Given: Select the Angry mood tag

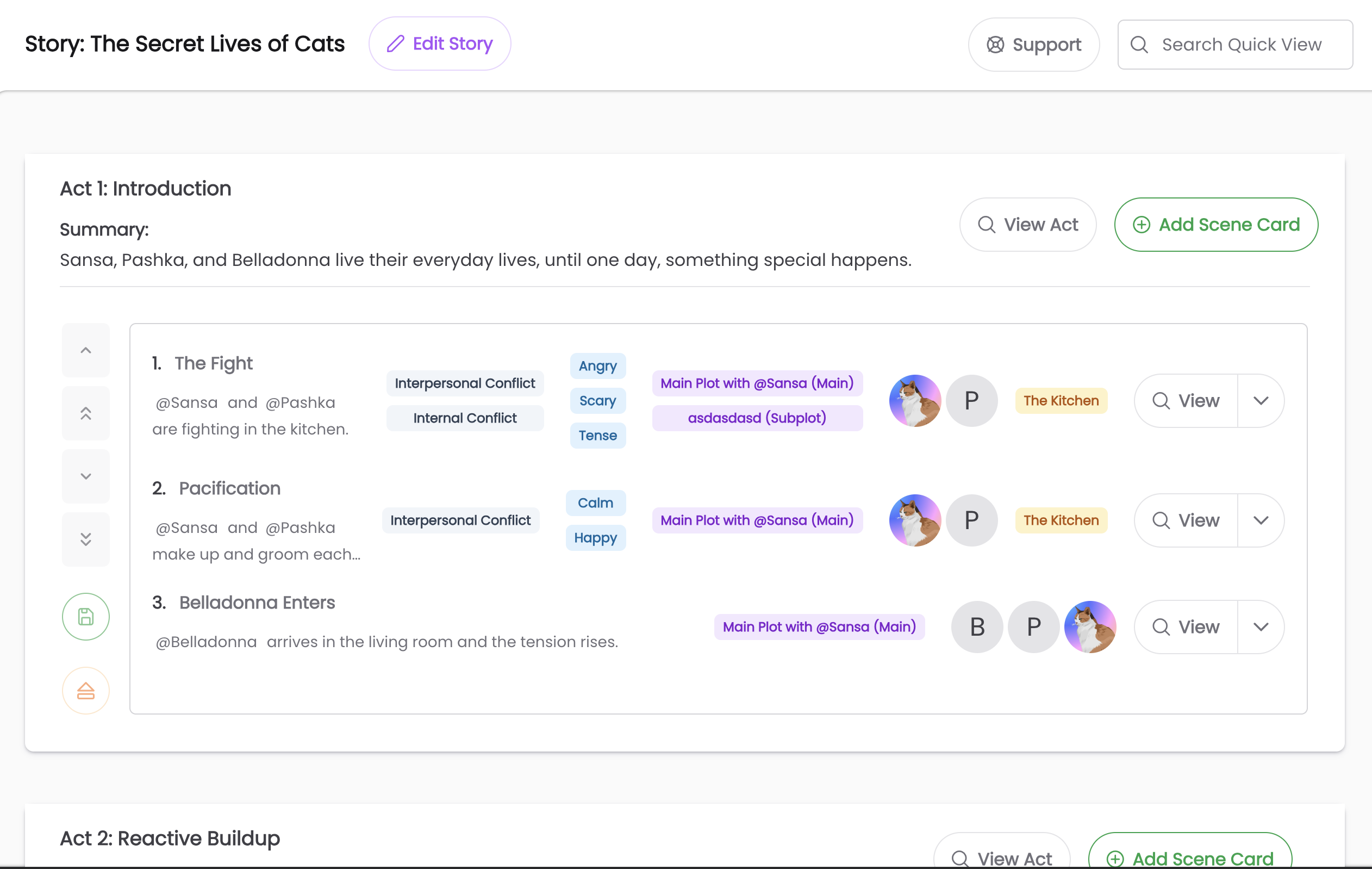Looking at the screenshot, I should point(598,366).
